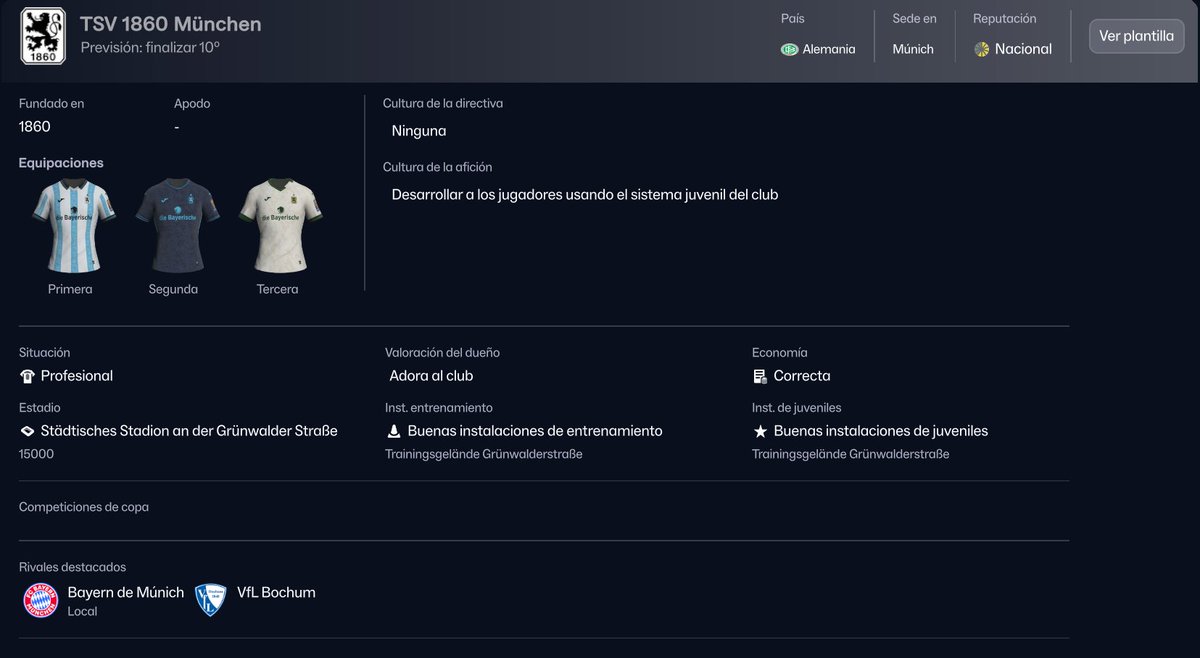This screenshot has width=1200, height=658.
Task: Open the Ver plantilla button
Action: 1136,36
